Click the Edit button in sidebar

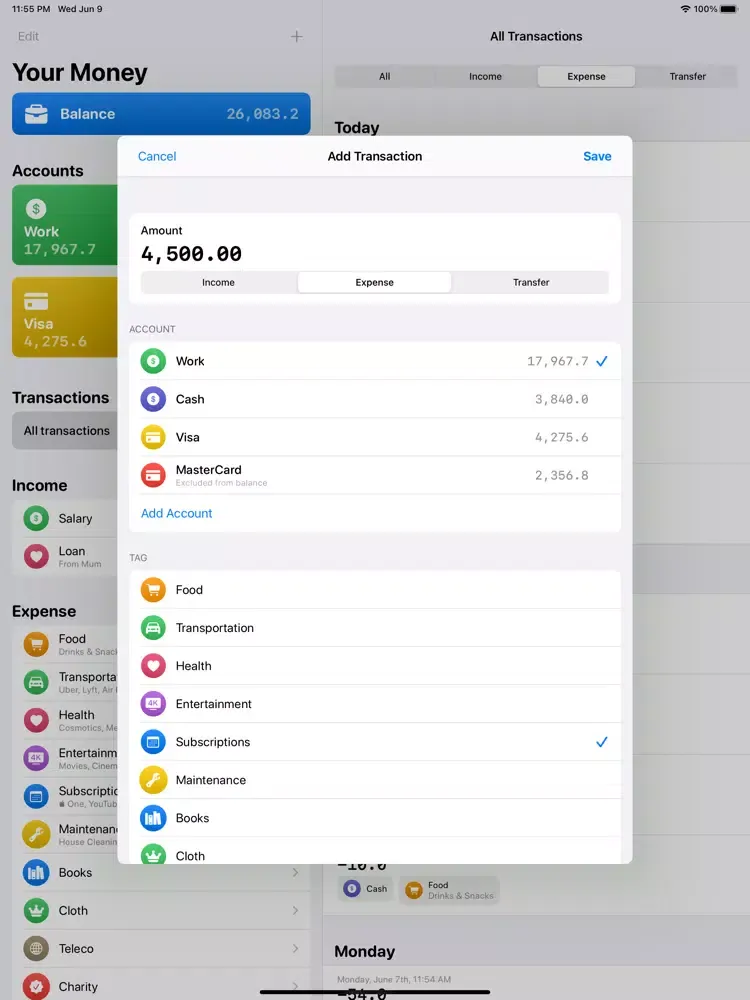coord(28,36)
